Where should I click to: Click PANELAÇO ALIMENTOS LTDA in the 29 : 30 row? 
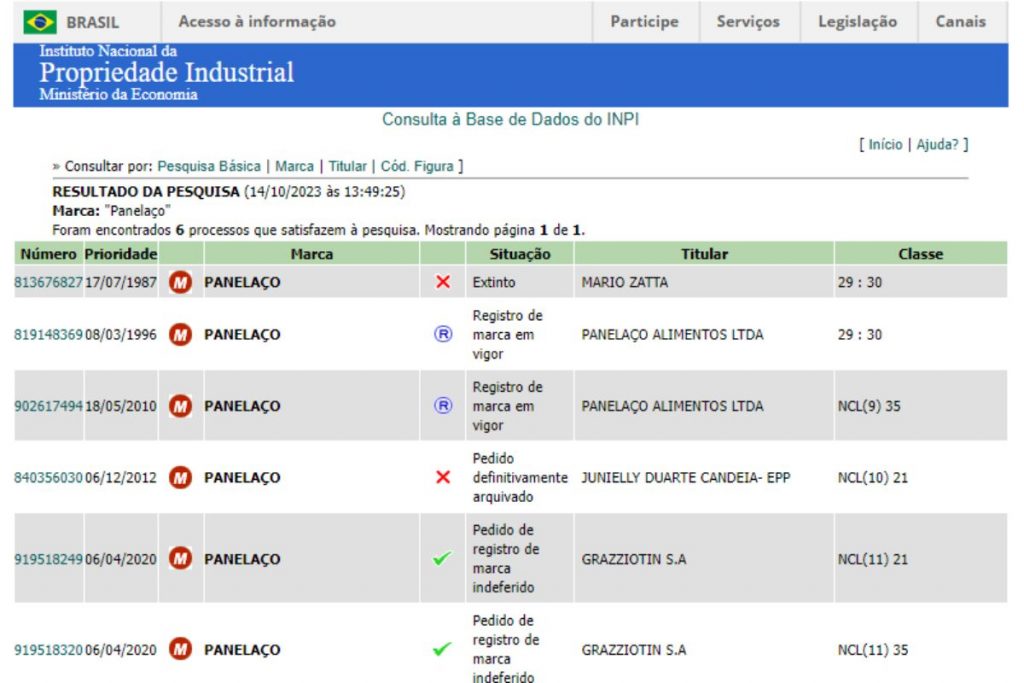(x=672, y=335)
